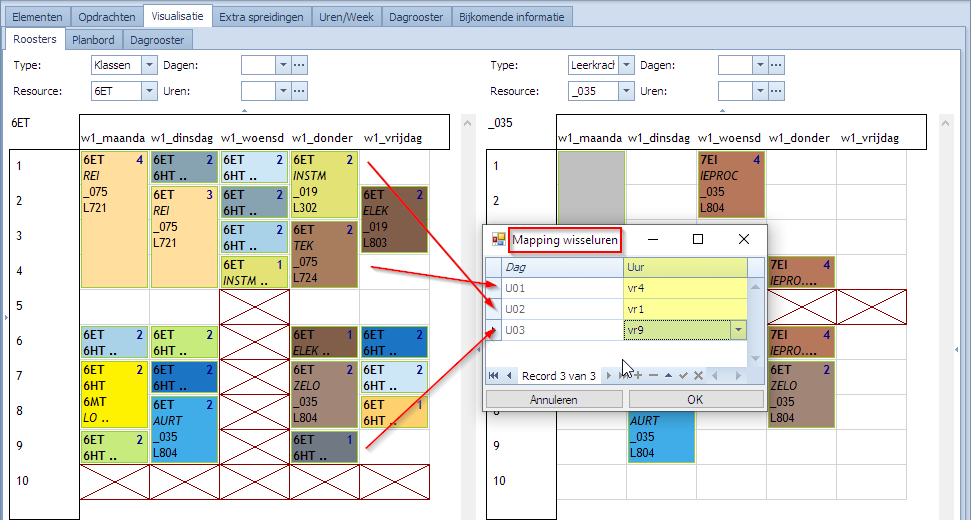This screenshot has height=520, width=971.
Task: Click scroll down arrow in dialog grid
Action: click(x=755, y=358)
